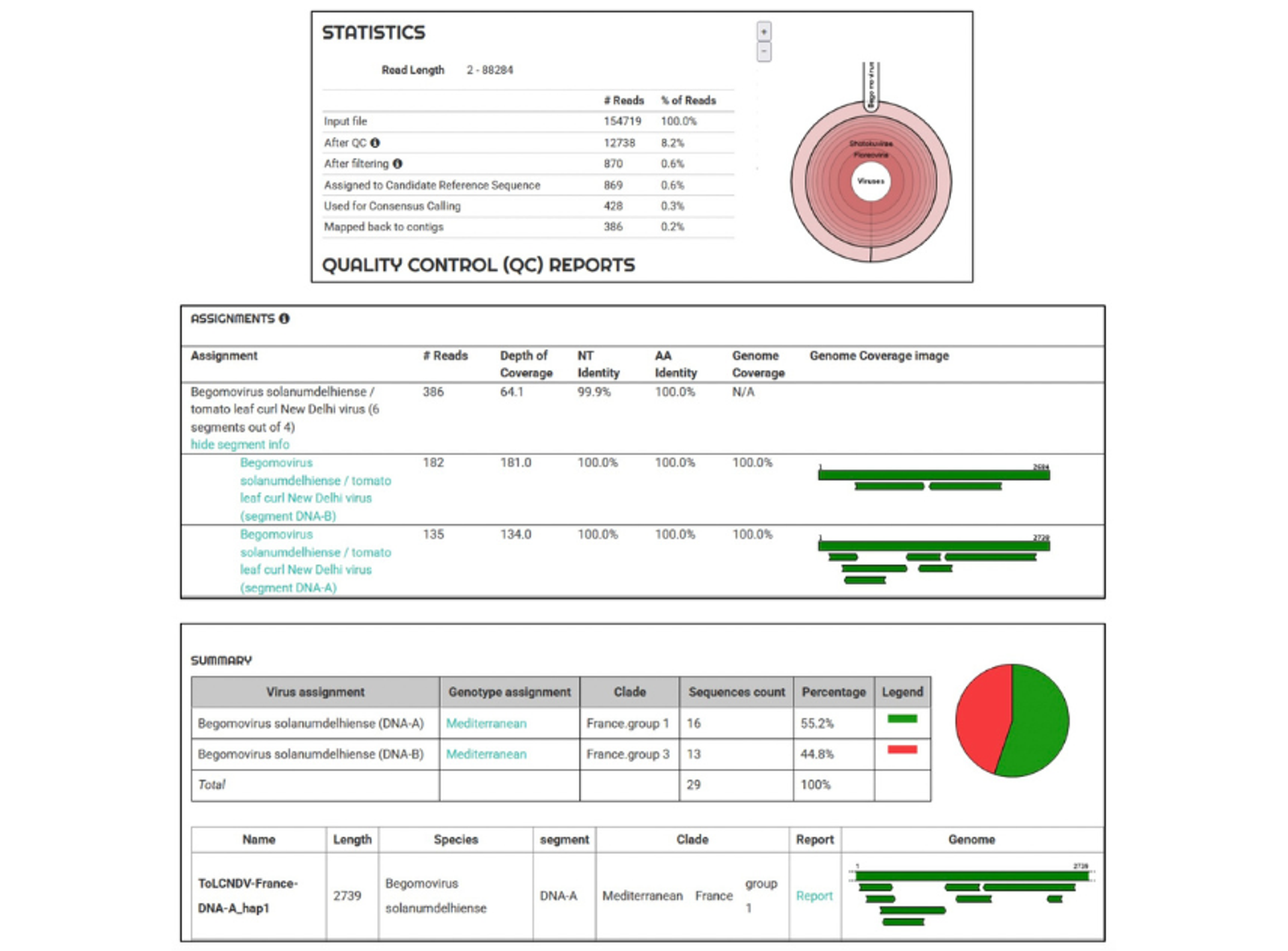1288x951 pixels.
Task: Select the green legend swatch for DNA-A
Action: [x=902, y=719]
